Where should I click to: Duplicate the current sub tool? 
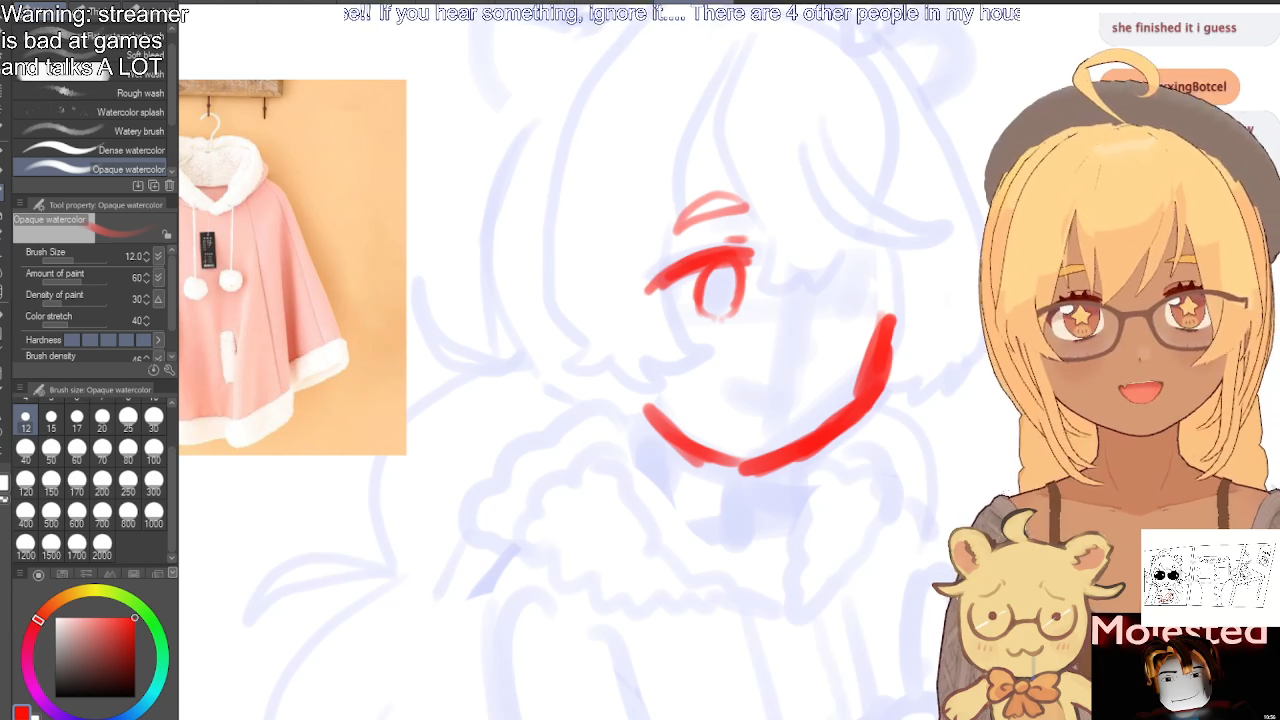pyautogui.click(x=154, y=186)
